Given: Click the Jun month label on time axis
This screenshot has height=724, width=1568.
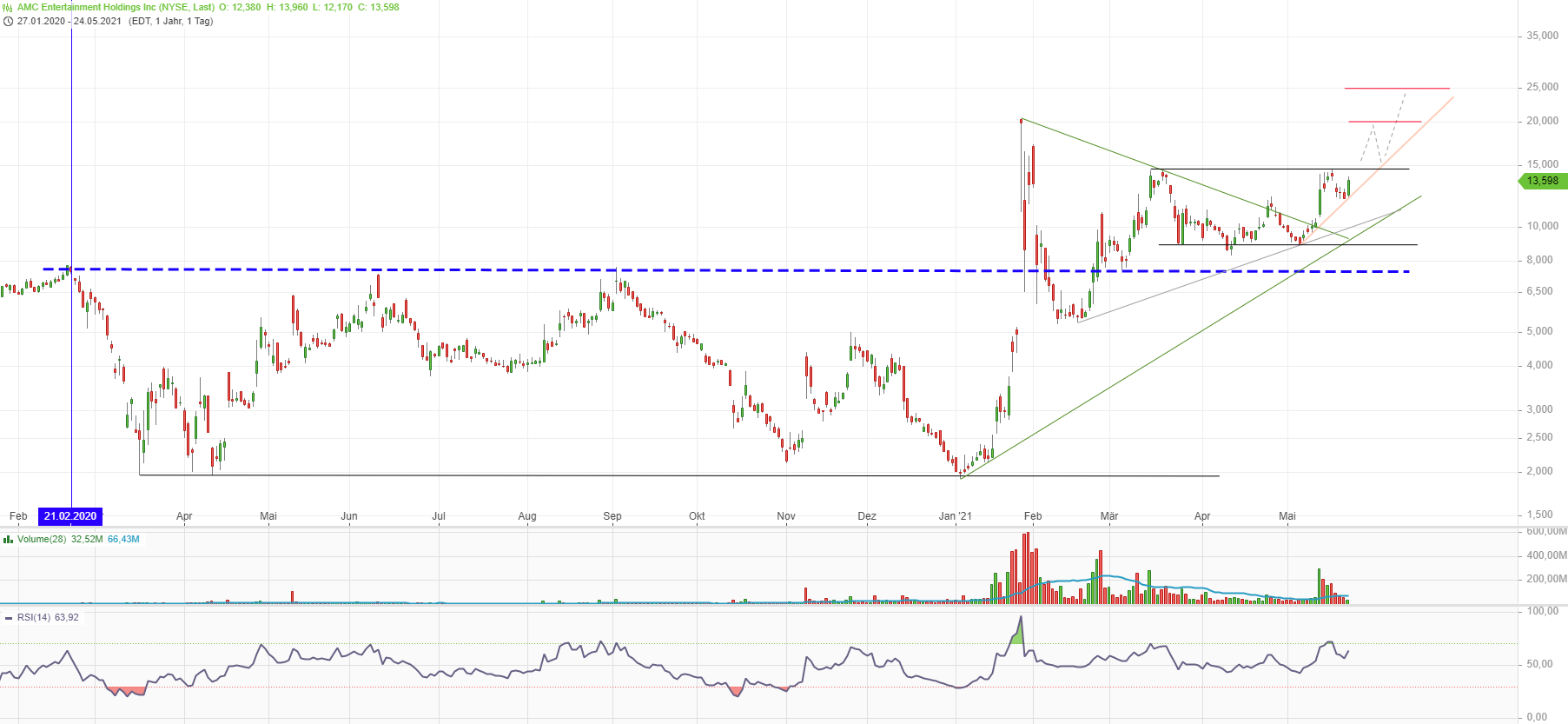Looking at the screenshot, I should (349, 516).
